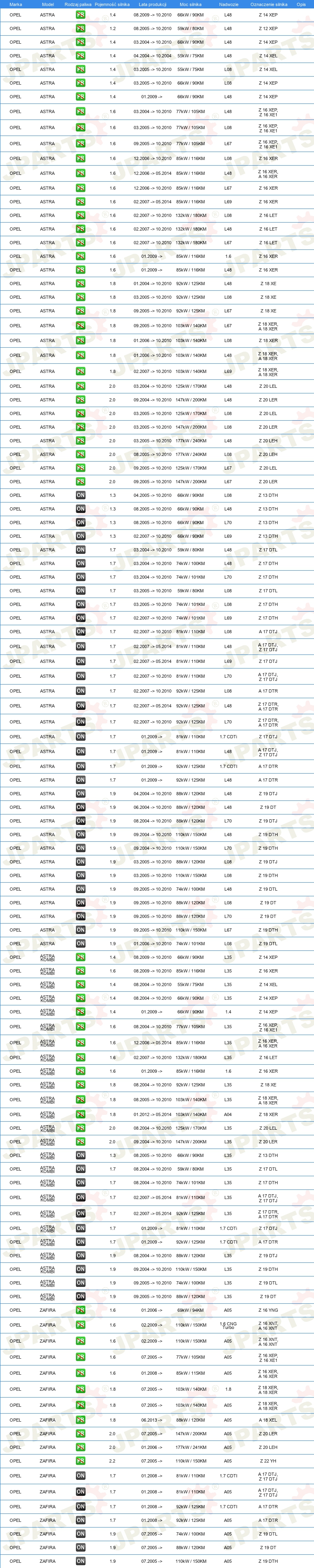The image size is (314, 1568).
Task: Select the power cell 69kW / 94KM
Action: click(x=191, y=1311)
